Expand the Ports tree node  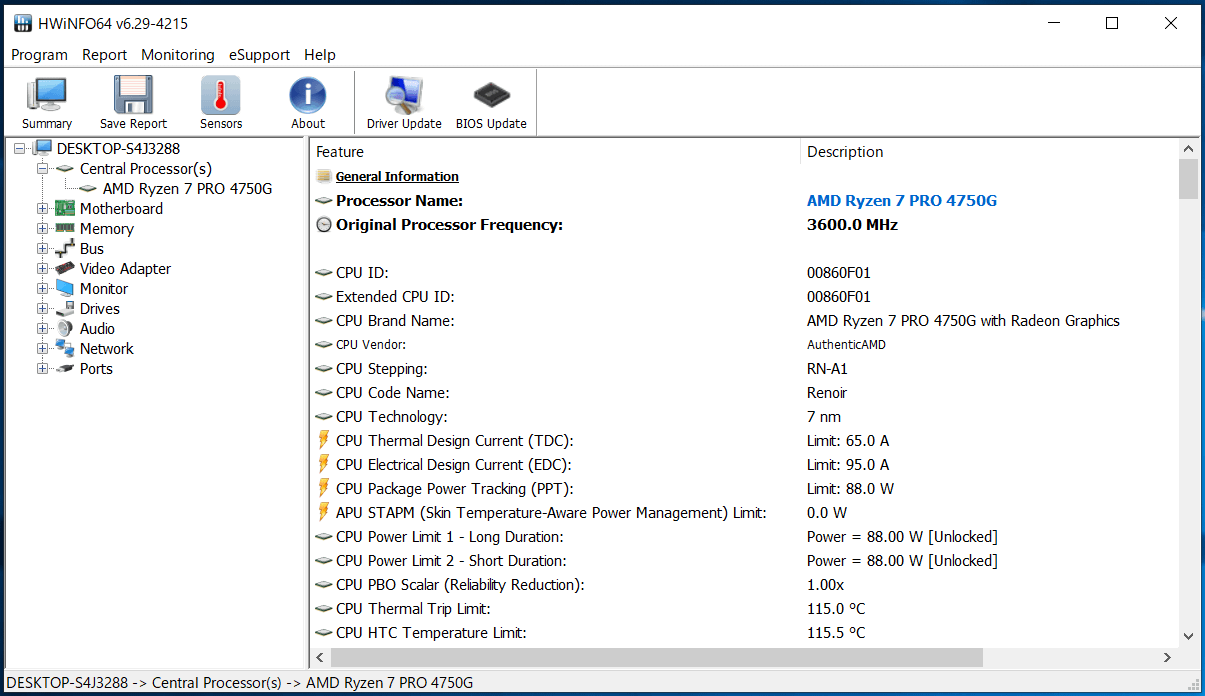pyautogui.click(x=42, y=368)
